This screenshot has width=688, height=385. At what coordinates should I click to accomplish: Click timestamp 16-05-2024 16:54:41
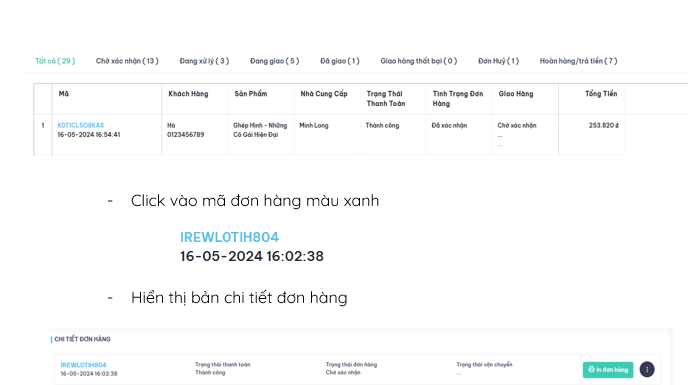click(x=89, y=135)
